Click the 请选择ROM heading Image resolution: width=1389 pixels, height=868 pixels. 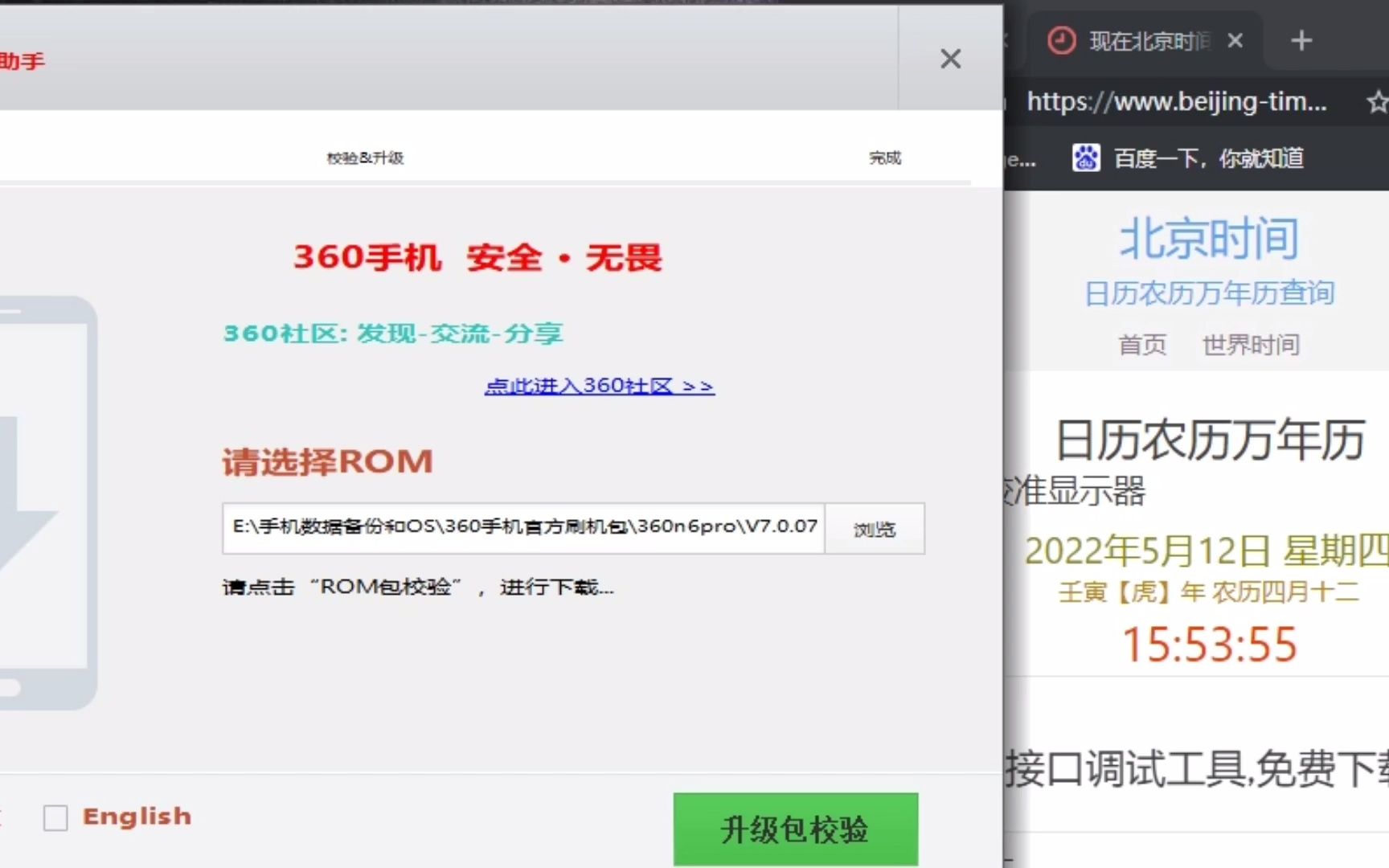click(x=327, y=462)
